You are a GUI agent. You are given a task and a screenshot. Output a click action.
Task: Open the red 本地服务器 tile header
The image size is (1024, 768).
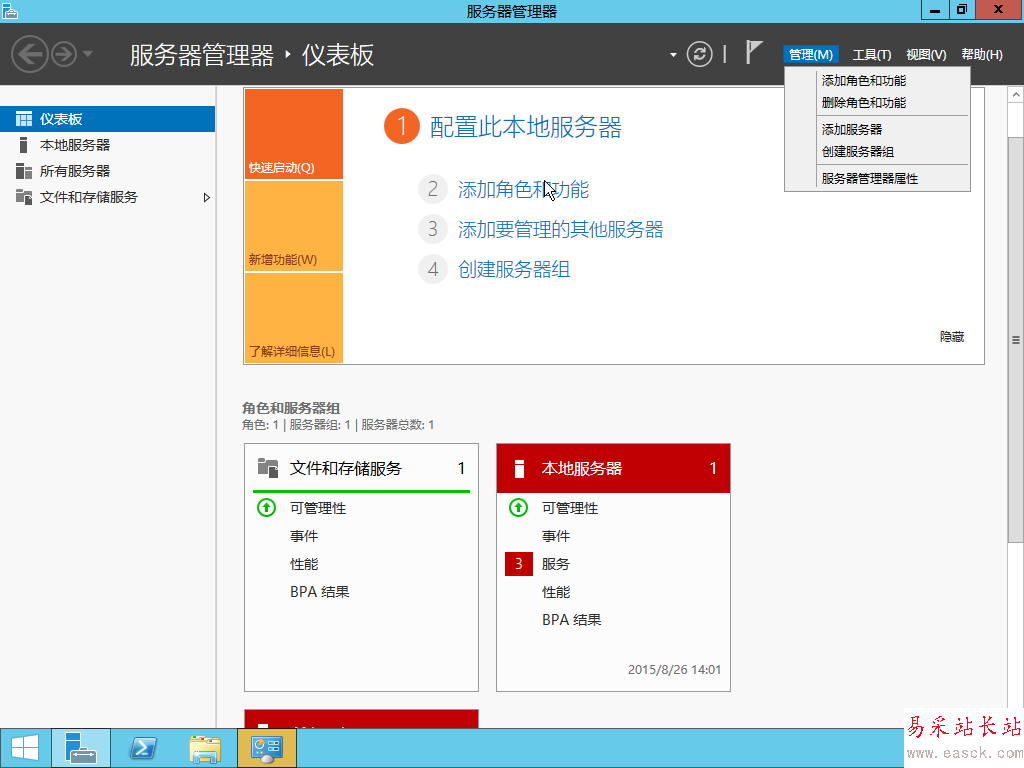click(x=613, y=468)
